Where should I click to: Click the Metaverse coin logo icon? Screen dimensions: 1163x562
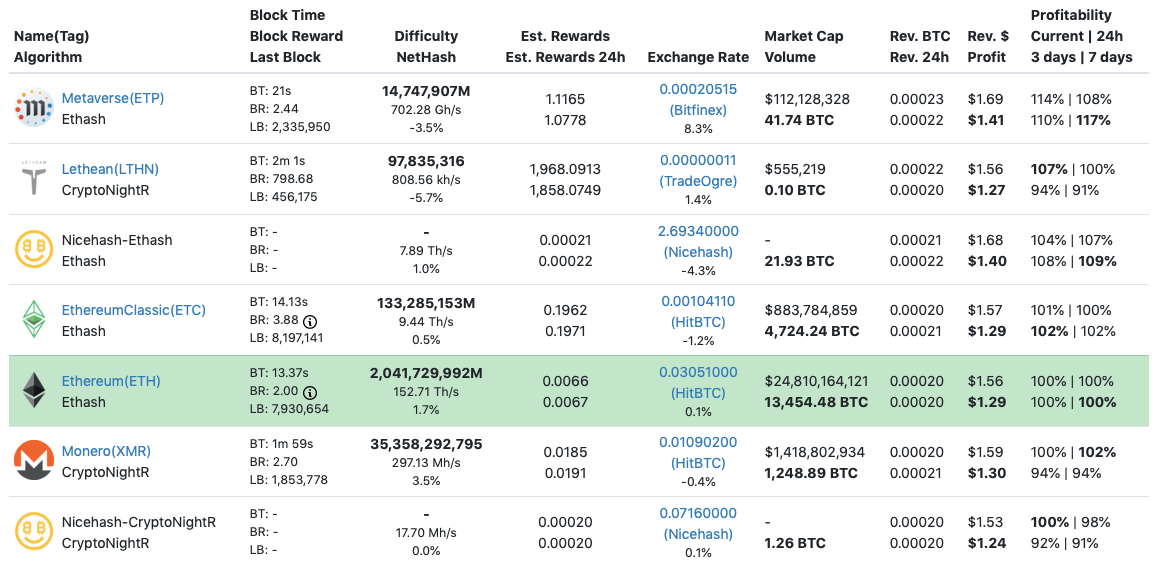click(34, 108)
